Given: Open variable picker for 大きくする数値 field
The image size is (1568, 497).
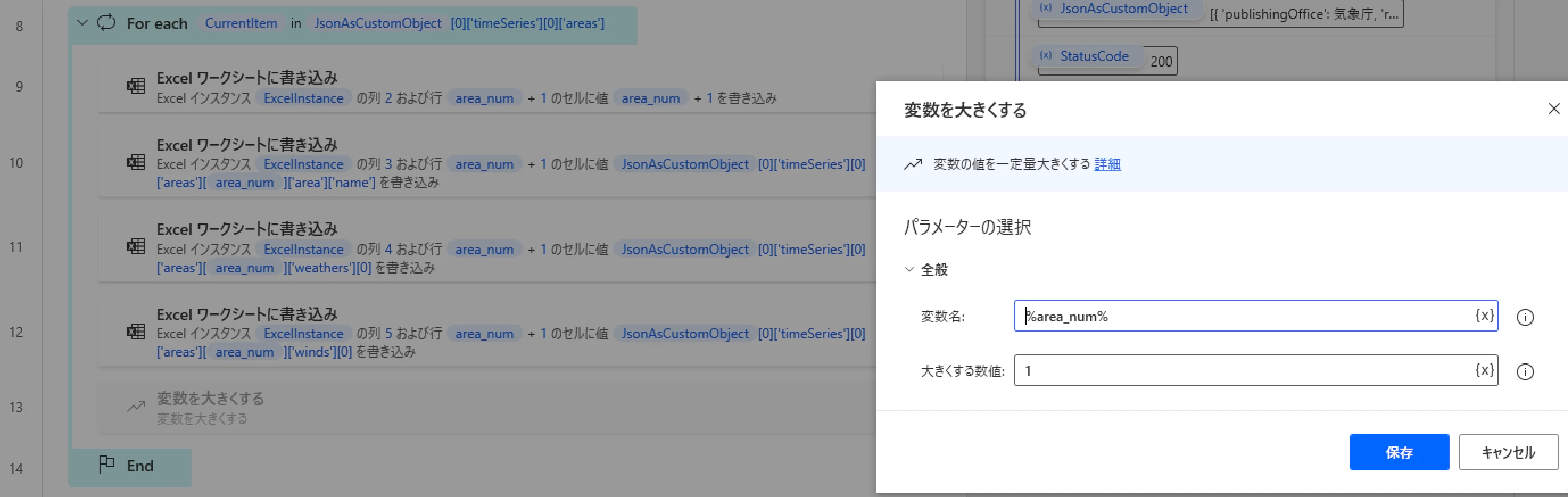Looking at the screenshot, I should [x=1484, y=370].
